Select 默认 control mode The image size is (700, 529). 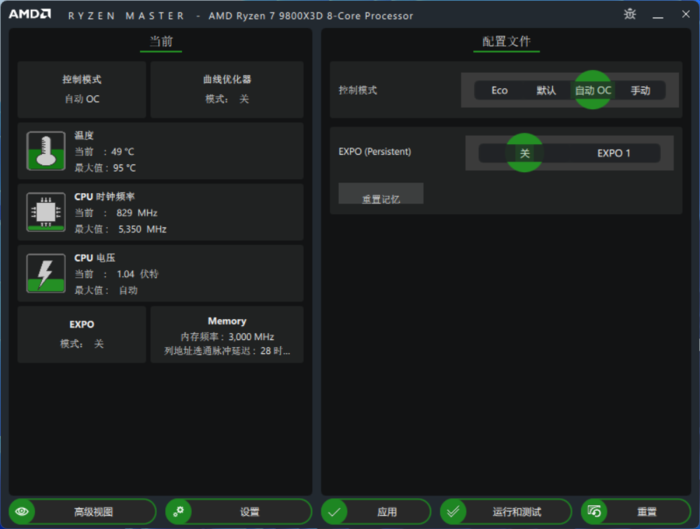(x=546, y=90)
